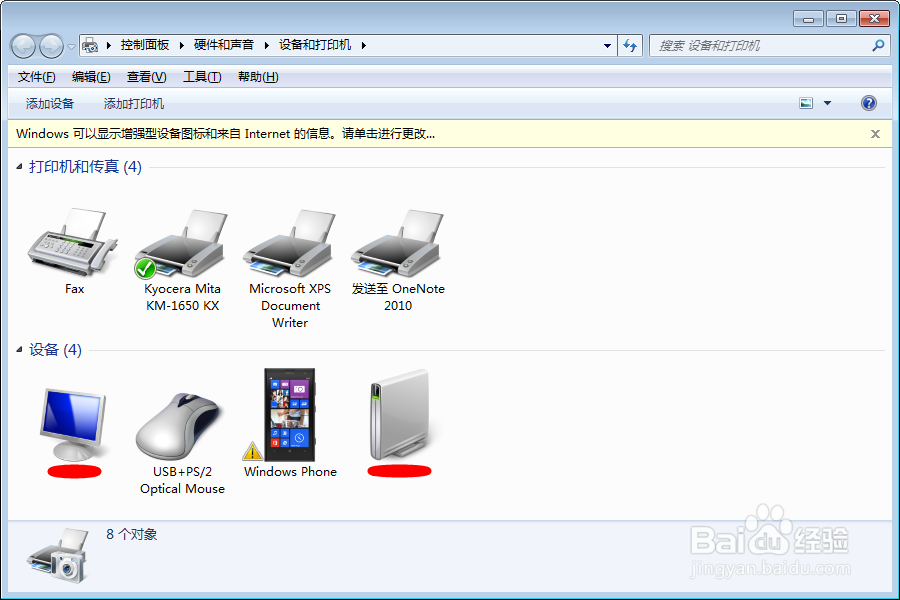Click the 8 个对象 status text
Image resolution: width=900 pixels, height=600 pixels.
tap(131, 535)
